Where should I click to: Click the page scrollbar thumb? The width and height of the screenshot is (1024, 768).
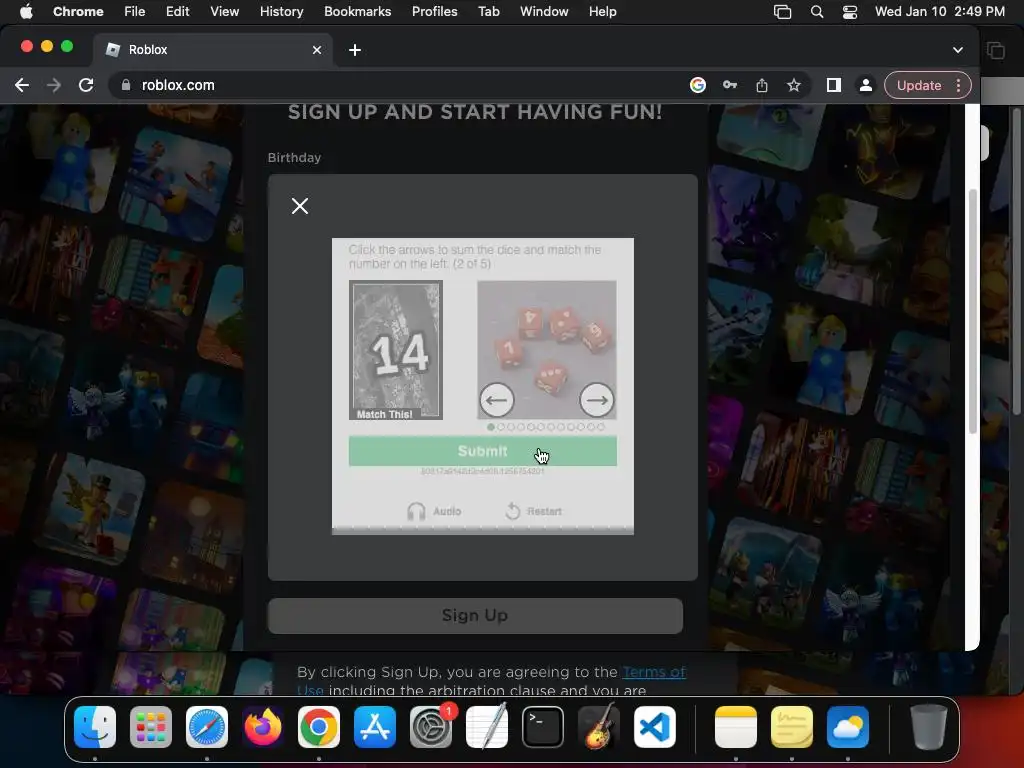972,312
